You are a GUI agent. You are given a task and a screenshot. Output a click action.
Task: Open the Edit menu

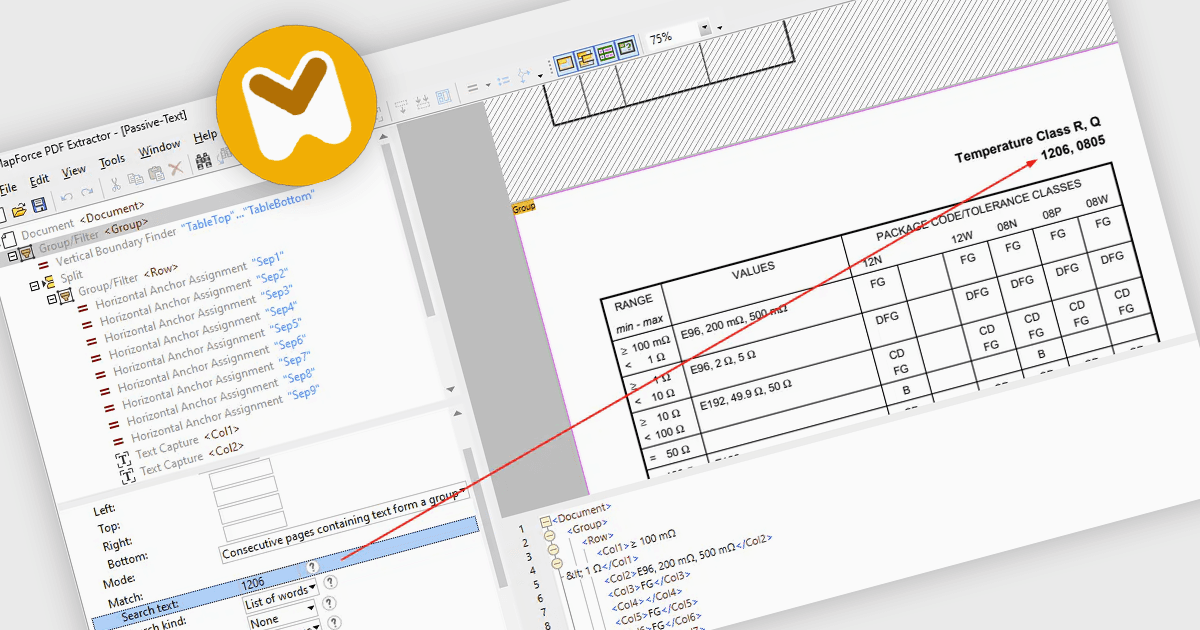coord(39,180)
